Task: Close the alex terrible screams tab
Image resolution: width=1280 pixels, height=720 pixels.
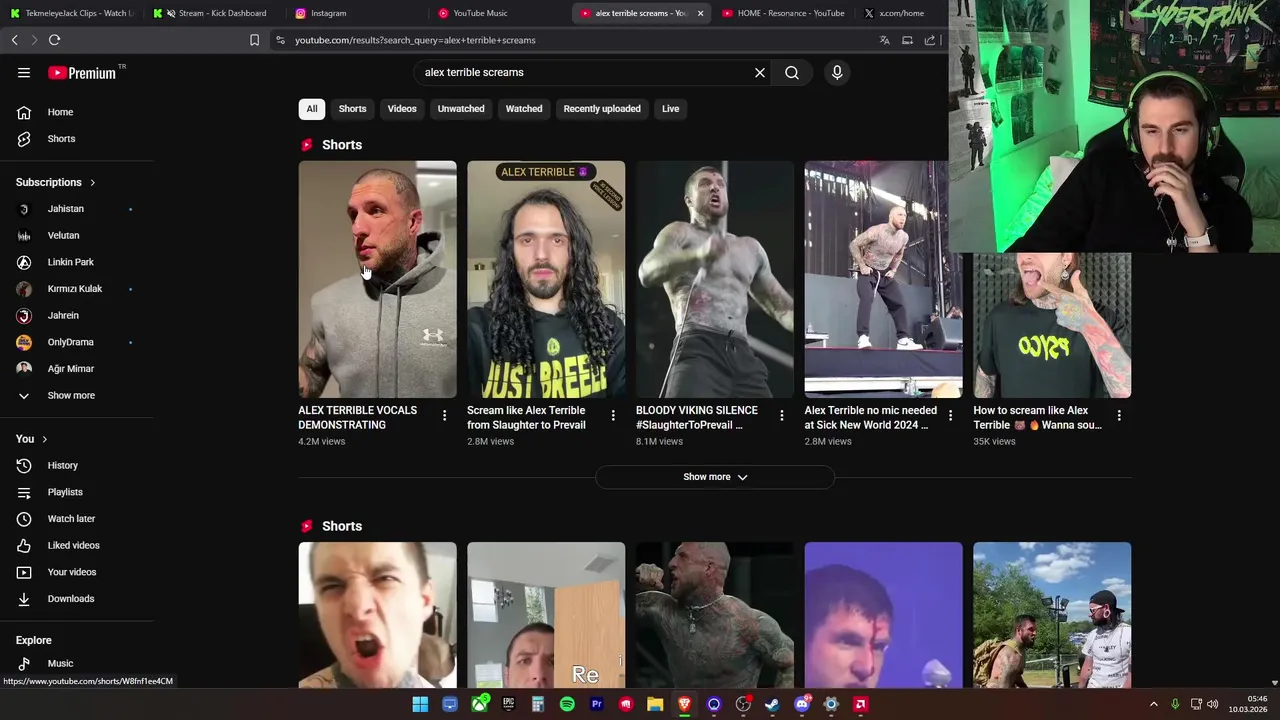Action: click(700, 13)
